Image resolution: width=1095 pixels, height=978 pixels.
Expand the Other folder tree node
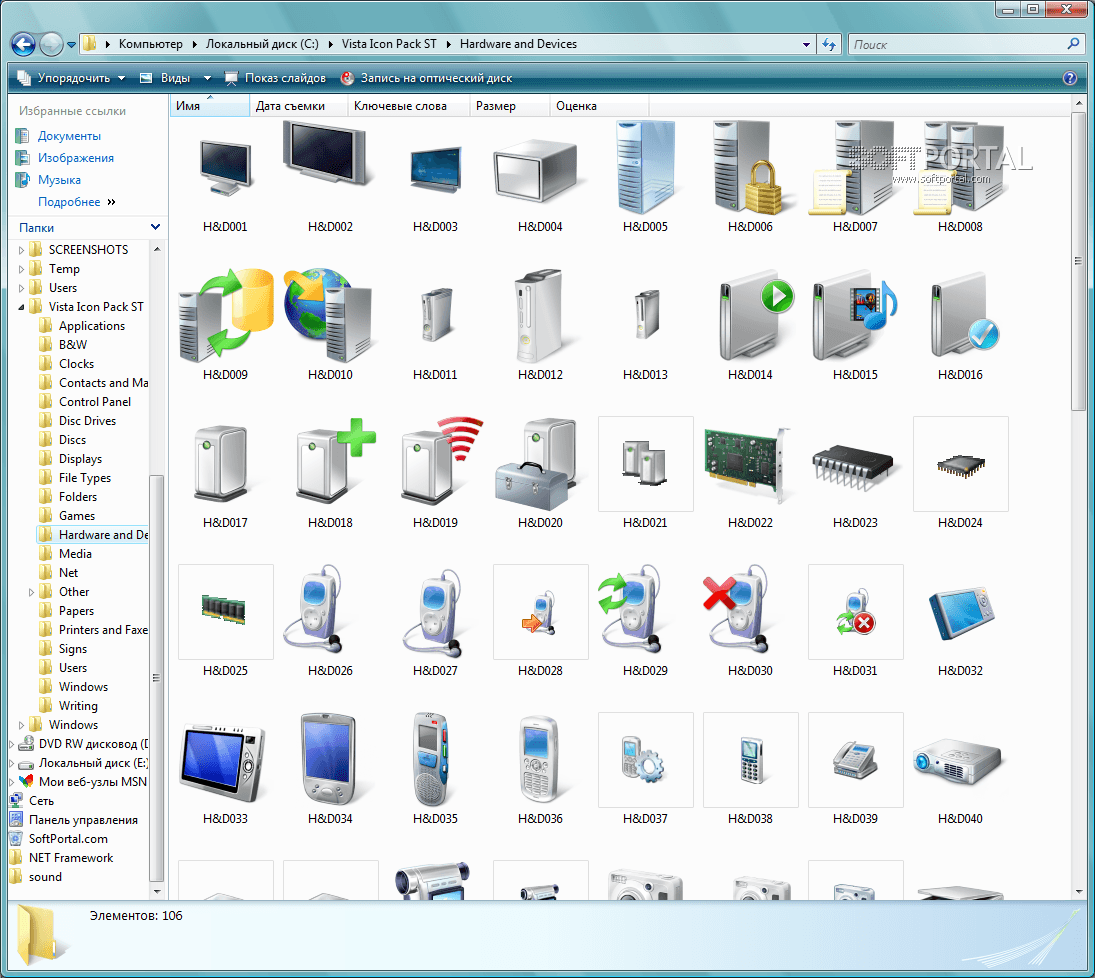point(31,592)
